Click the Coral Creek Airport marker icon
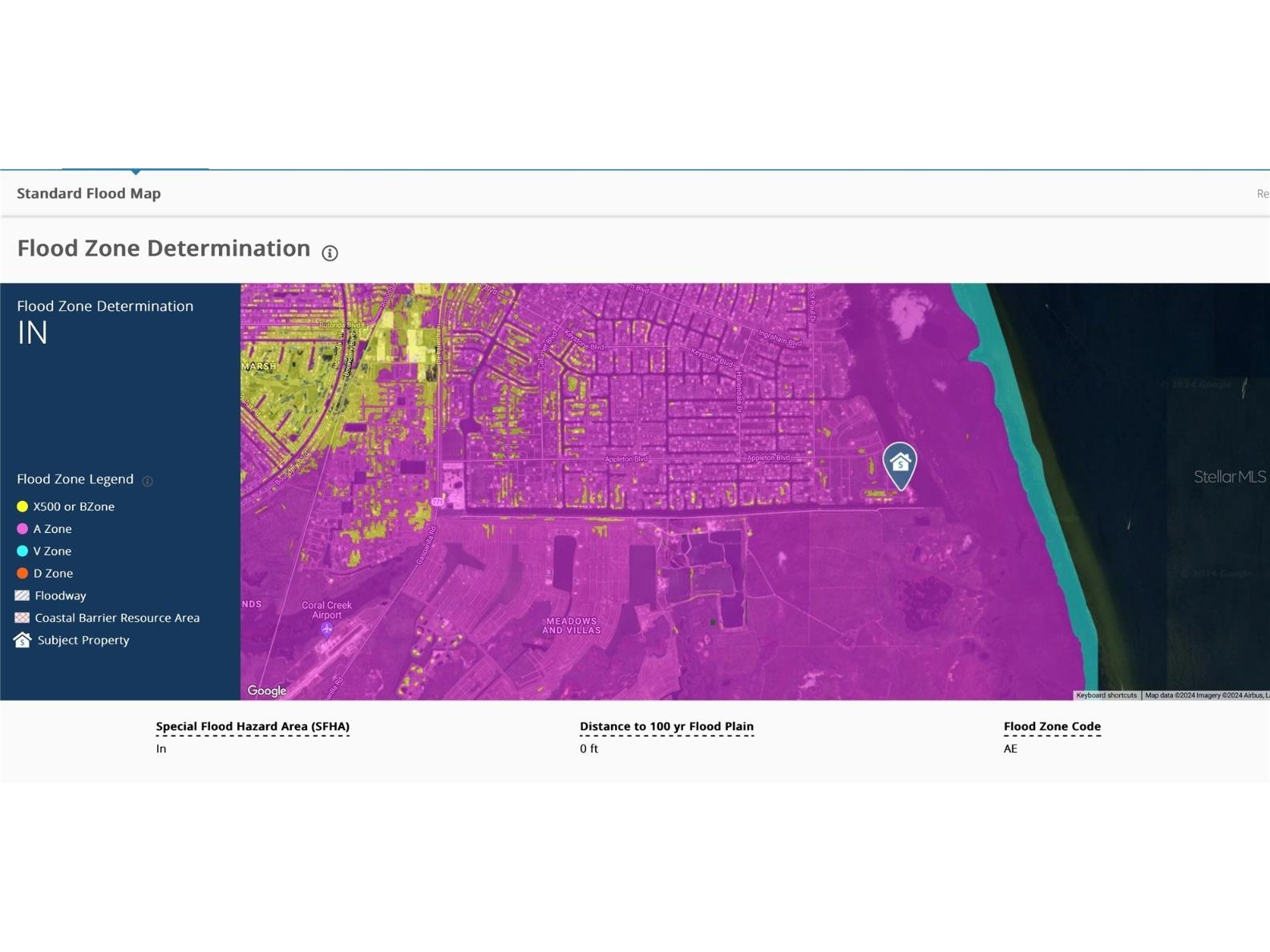Screen dimensions: 1270x952 tap(326, 630)
